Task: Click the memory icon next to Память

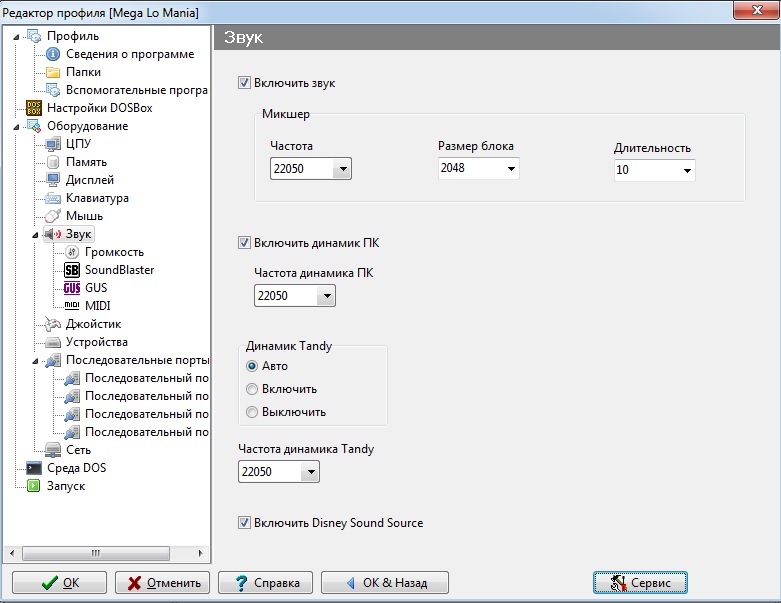Action: pyautogui.click(x=53, y=162)
